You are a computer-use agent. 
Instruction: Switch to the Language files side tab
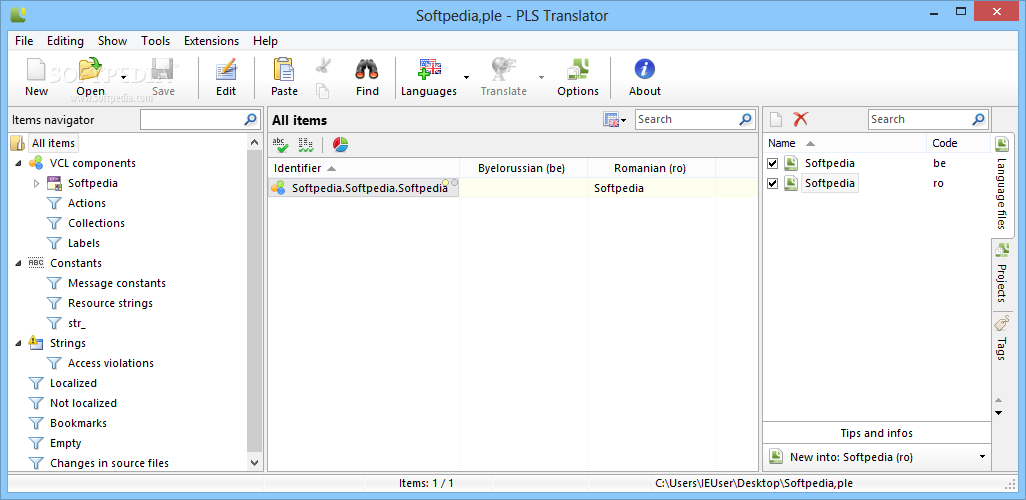click(x=1002, y=185)
